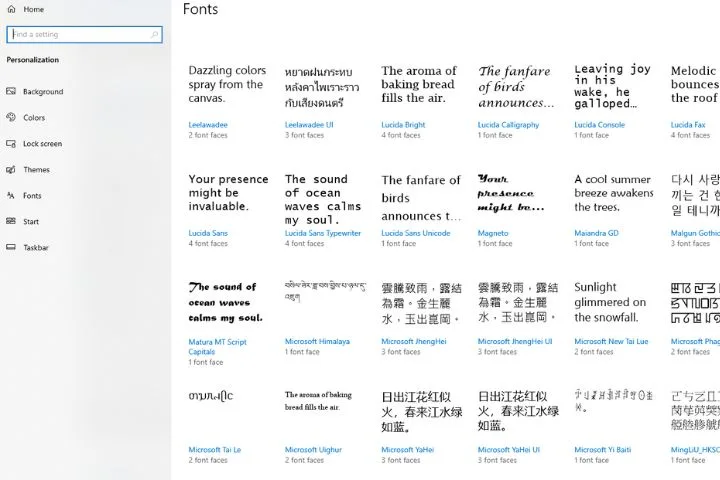Open Start settings
Viewport: 720px width, 480px height.
[x=31, y=222]
